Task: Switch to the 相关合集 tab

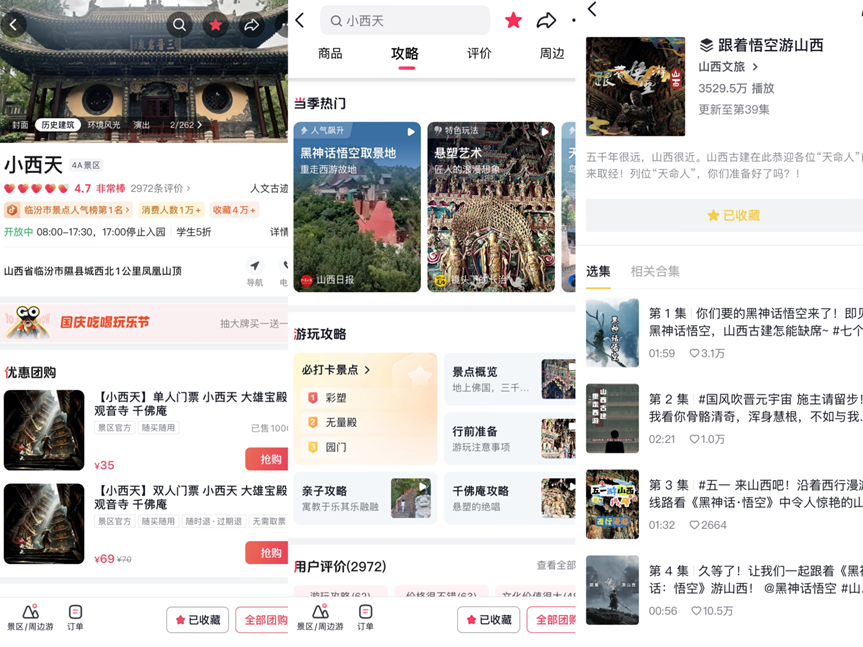Action: point(655,271)
